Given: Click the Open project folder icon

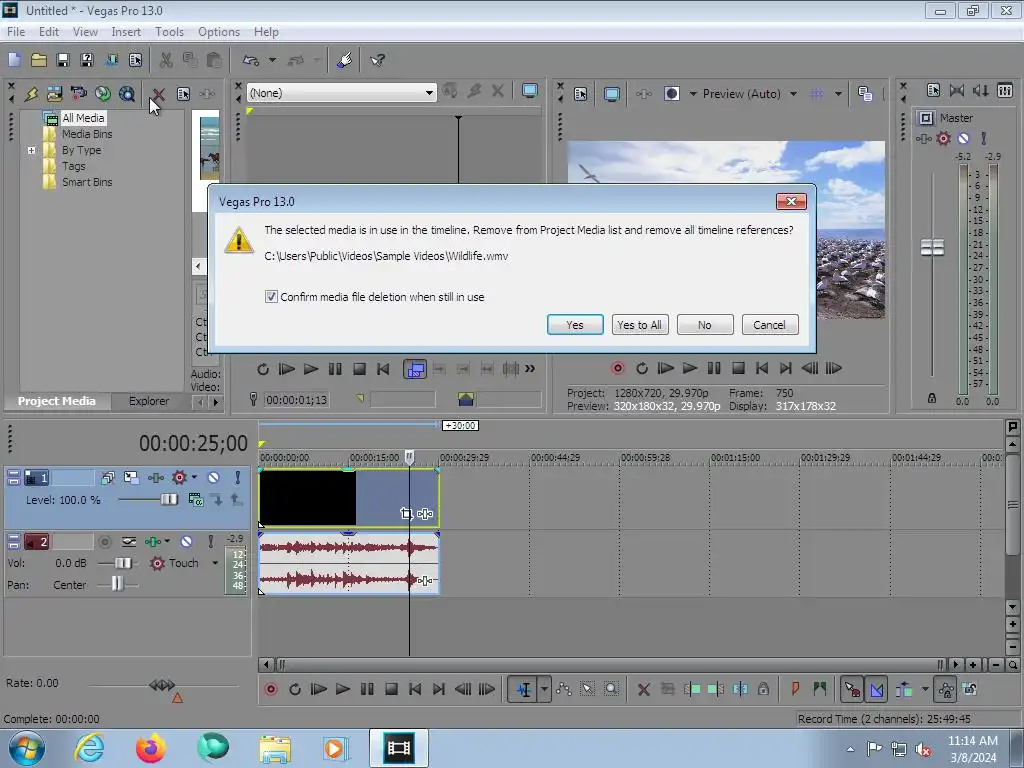Looking at the screenshot, I should point(39,60).
